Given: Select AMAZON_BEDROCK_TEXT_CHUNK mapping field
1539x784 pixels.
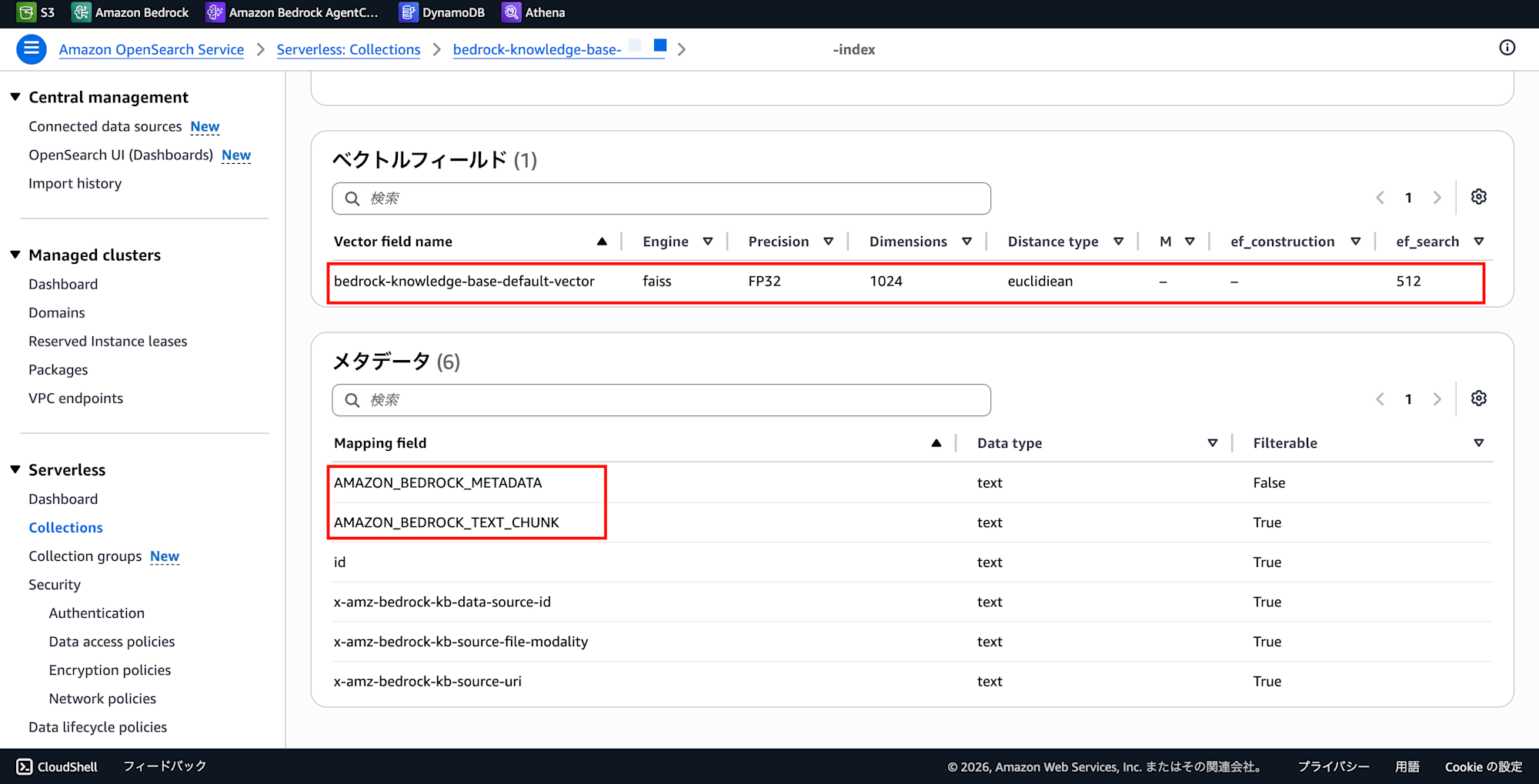Looking at the screenshot, I should [x=446, y=522].
